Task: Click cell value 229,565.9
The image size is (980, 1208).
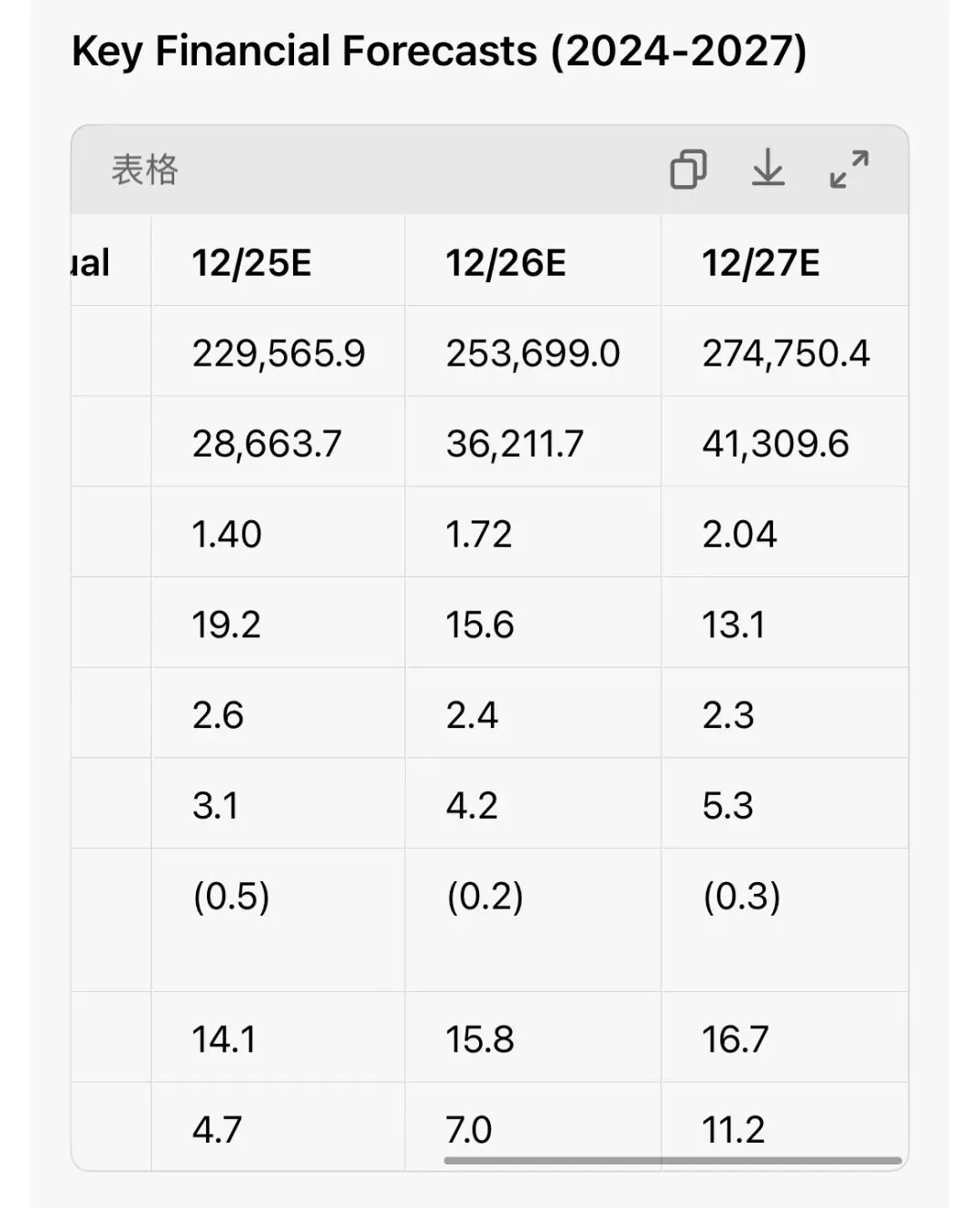Action: (279, 353)
